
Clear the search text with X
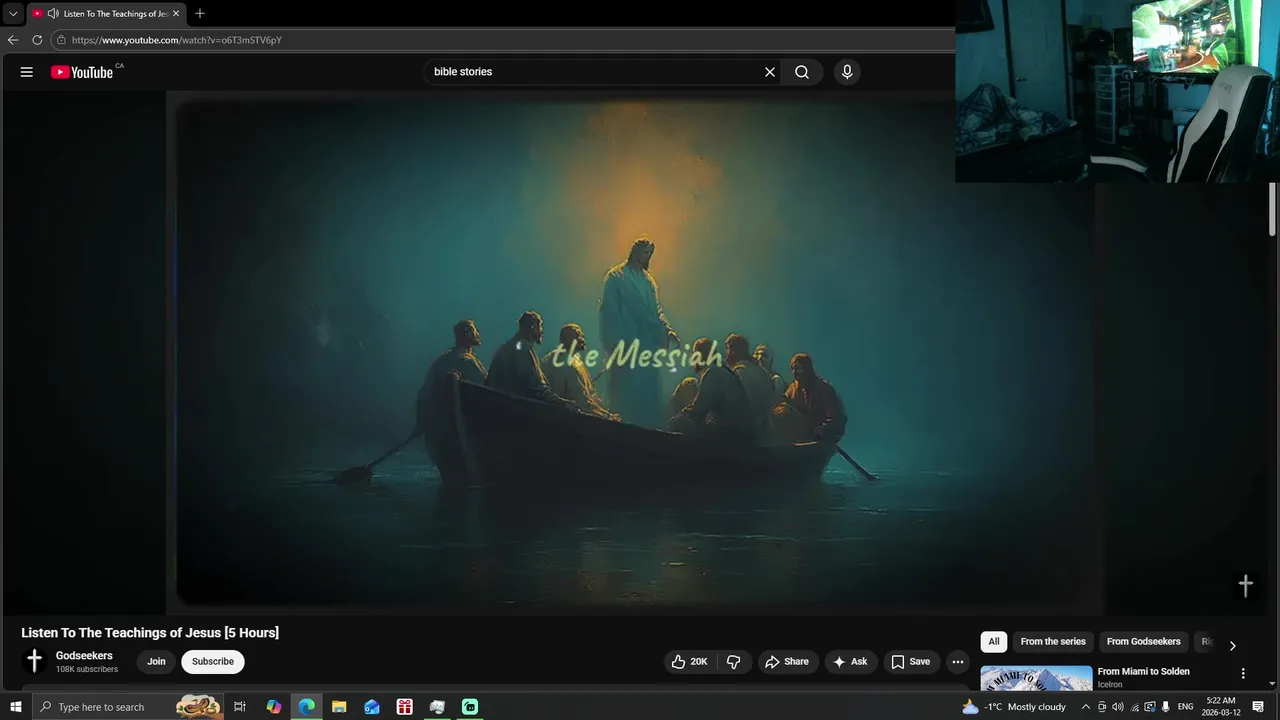(770, 72)
